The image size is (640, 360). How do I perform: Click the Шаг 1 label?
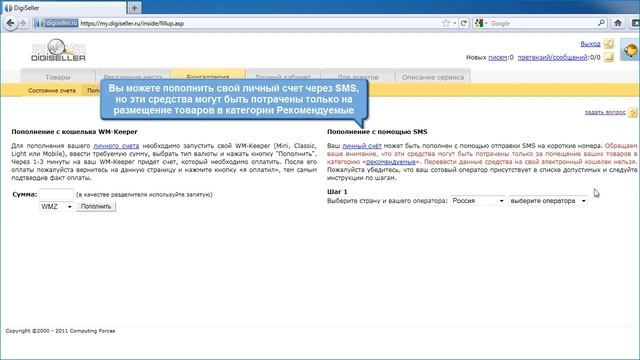(x=337, y=191)
